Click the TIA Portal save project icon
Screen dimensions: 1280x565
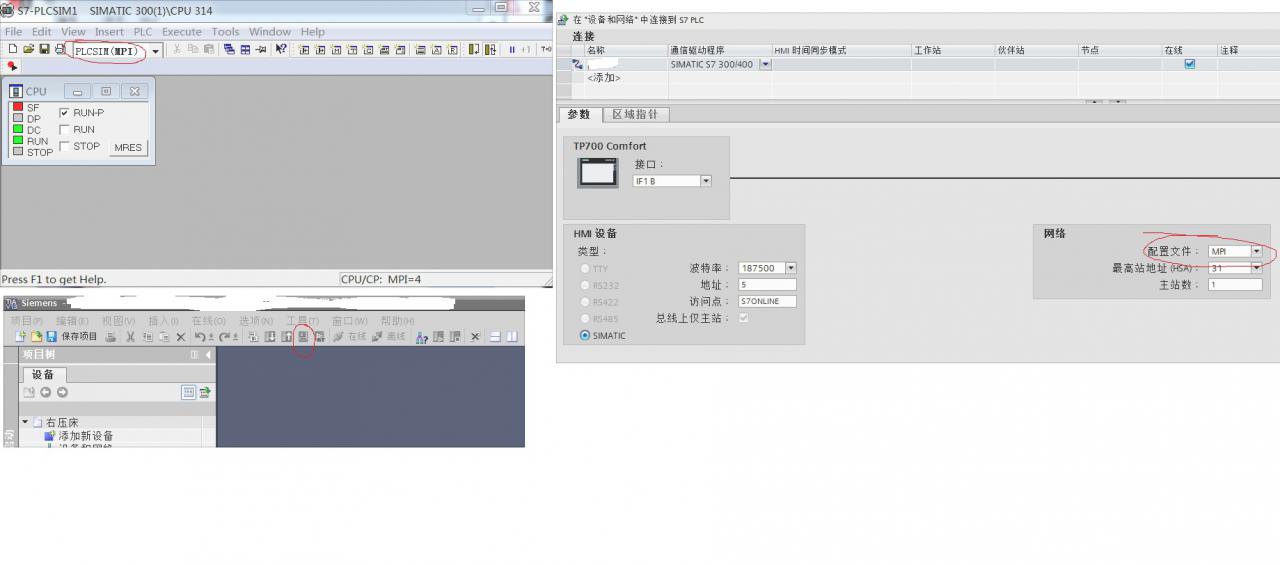point(51,337)
